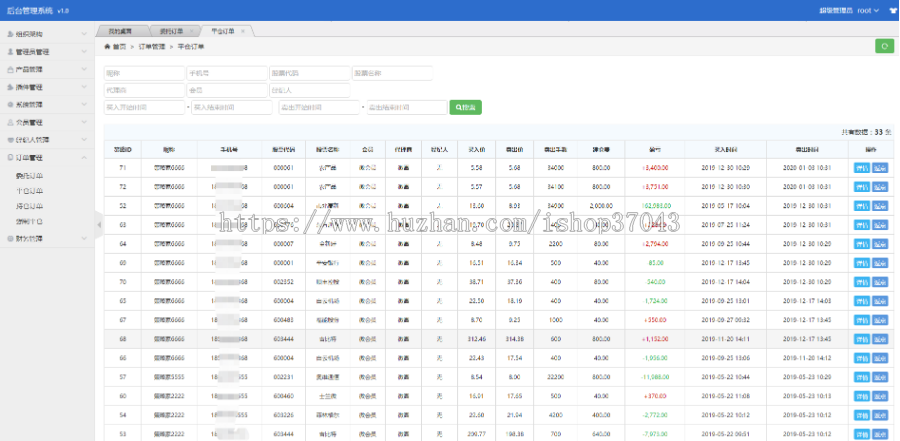This screenshot has width=900, height=441.
Task: Expand the 会员管理 sidebar chevron
Action: (86, 122)
